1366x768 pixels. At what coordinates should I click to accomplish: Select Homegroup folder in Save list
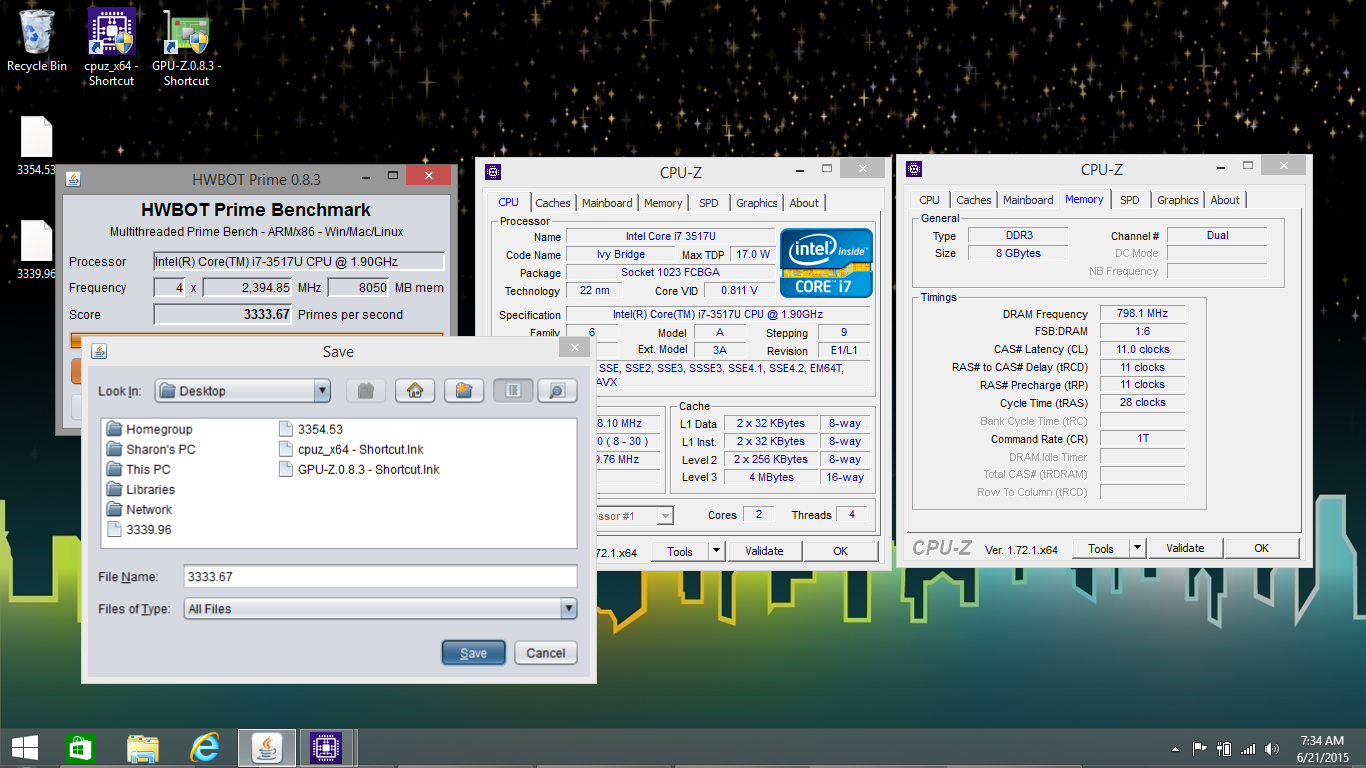pos(149,429)
